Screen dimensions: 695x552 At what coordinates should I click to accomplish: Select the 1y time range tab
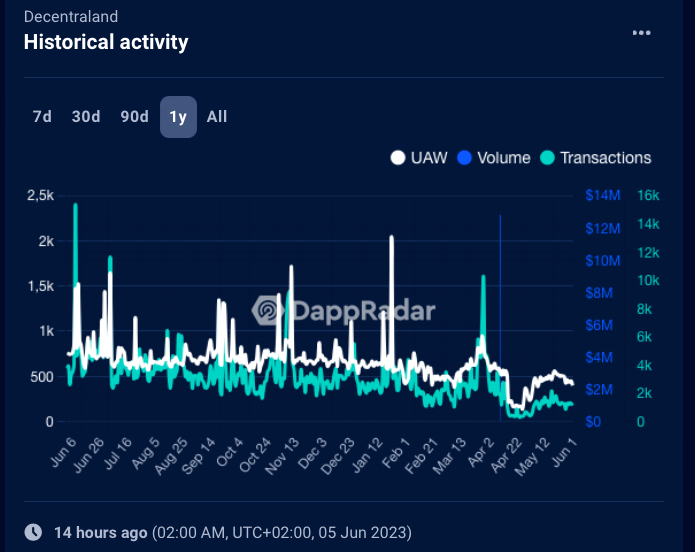(x=178, y=117)
